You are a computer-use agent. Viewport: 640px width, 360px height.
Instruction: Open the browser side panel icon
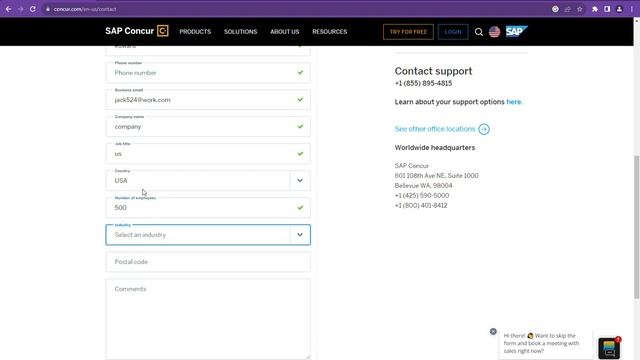(x=607, y=9)
